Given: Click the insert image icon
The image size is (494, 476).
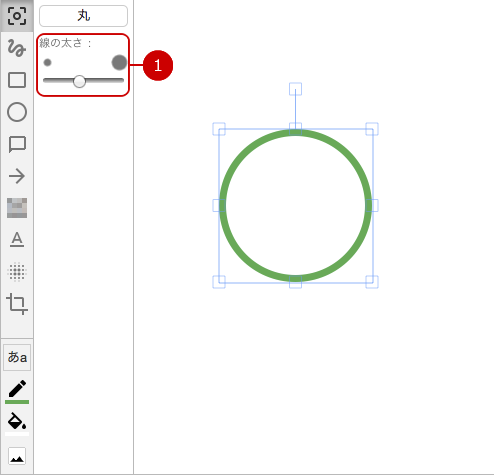Looking at the screenshot, I should 17,456.
